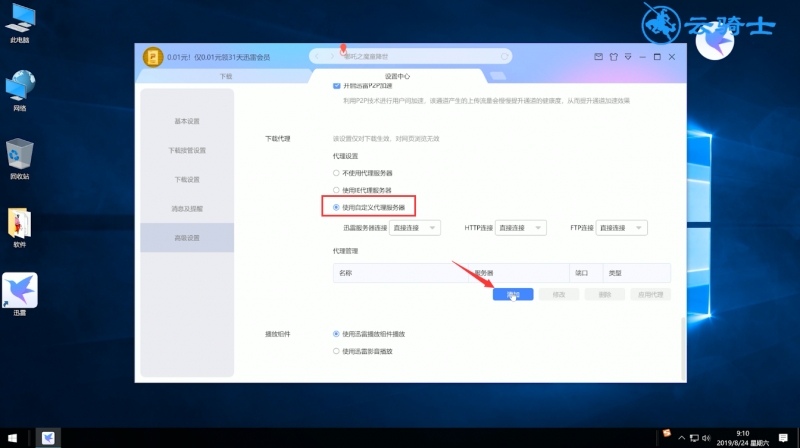
Task: Open the 此电脑 desktop icon
Action: tap(20, 24)
